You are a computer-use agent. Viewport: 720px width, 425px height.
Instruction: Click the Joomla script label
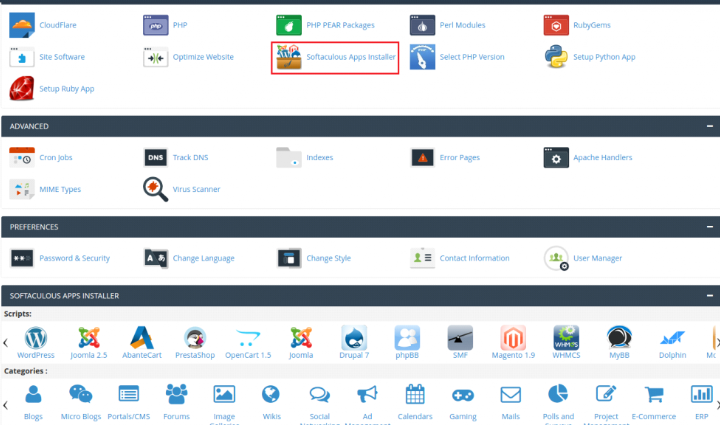tap(301, 355)
